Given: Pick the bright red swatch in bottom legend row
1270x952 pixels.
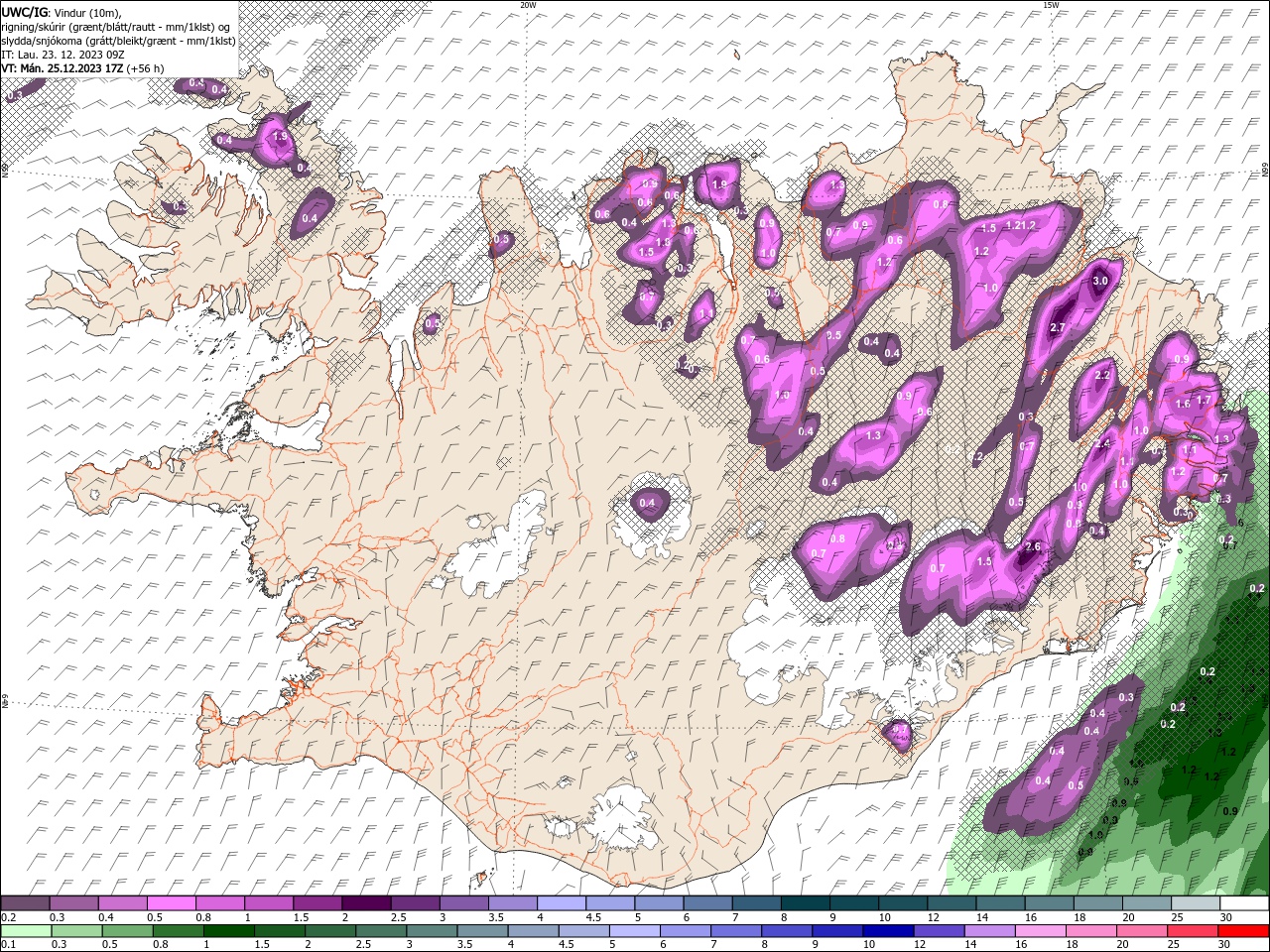Looking at the screenshot, I should 1244,931.
